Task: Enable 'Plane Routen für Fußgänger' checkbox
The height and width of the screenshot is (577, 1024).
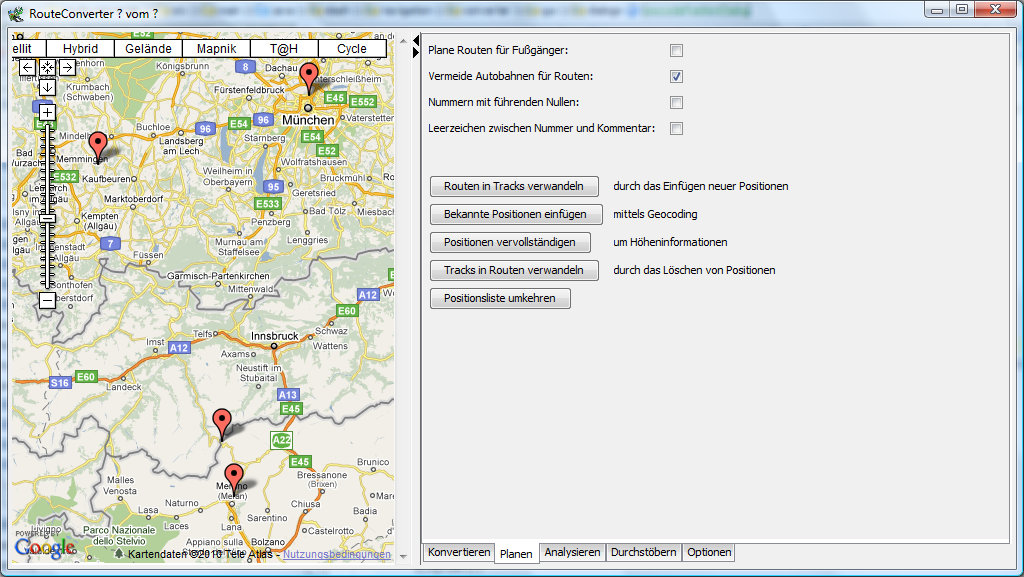Action: [677, 50]
